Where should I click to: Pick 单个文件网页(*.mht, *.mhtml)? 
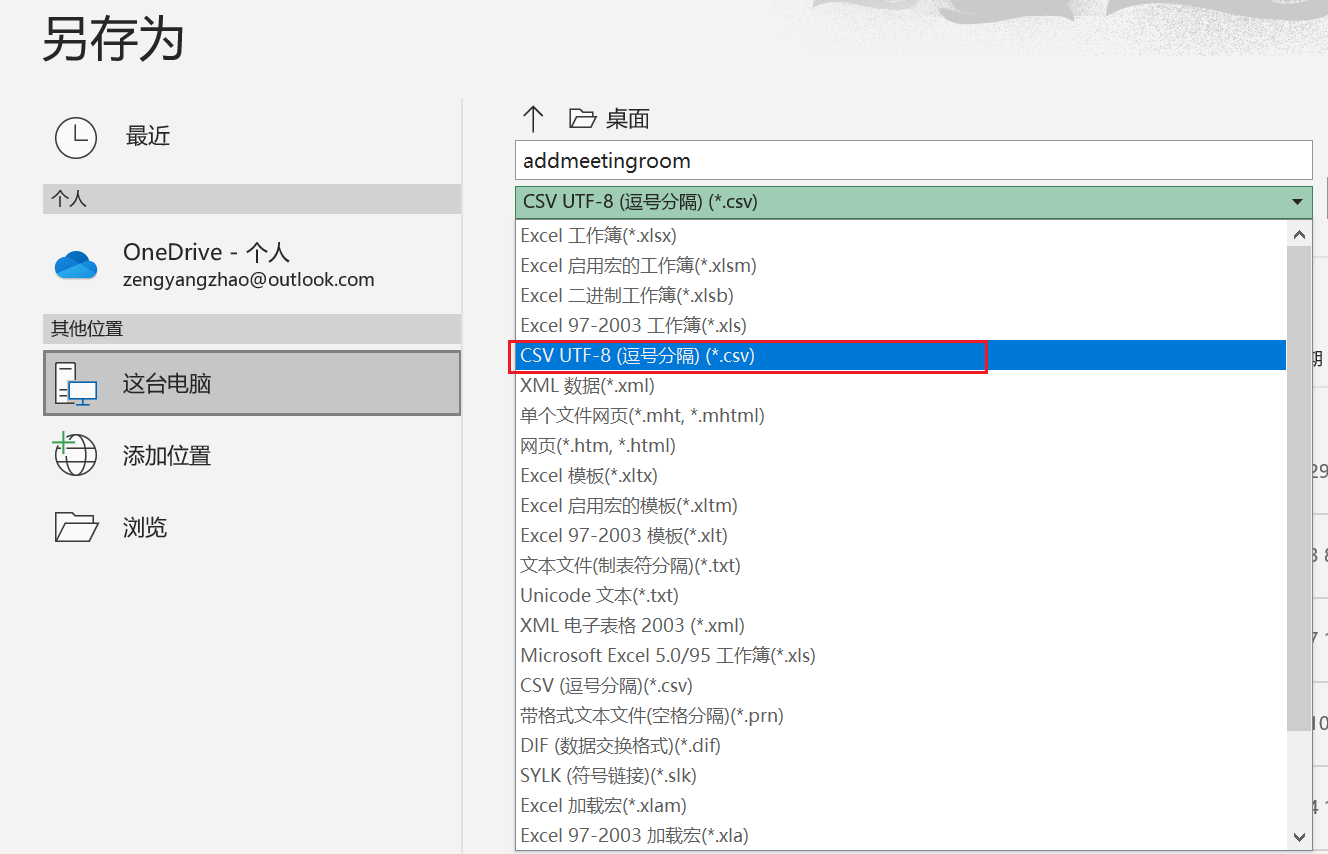tap(901, 416)
